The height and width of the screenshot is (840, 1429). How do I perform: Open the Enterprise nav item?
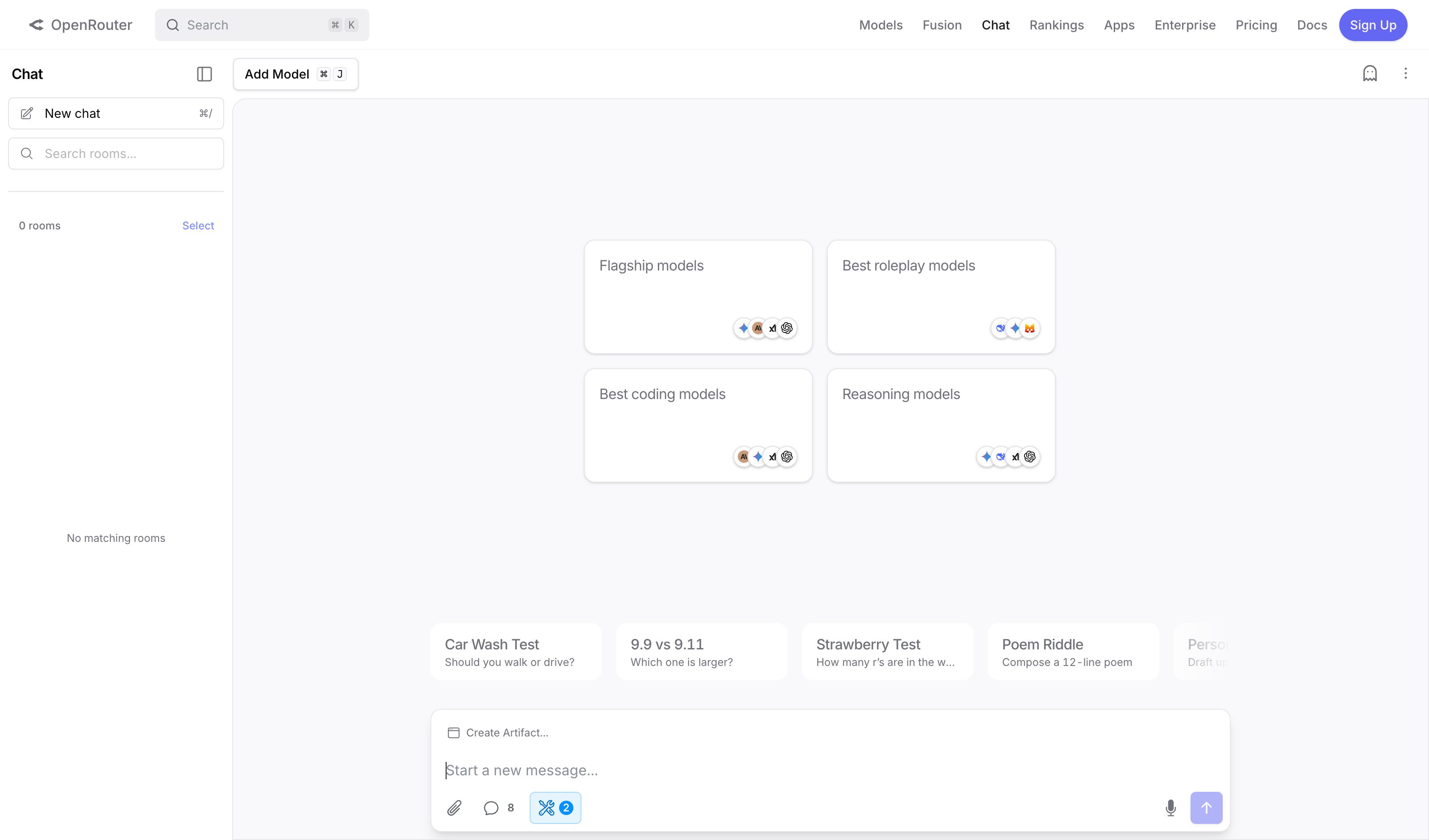pos(1185,25)
